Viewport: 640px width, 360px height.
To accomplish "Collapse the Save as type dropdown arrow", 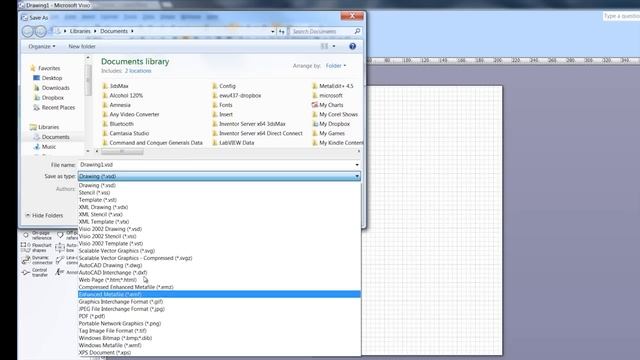I will click(357, 176).
